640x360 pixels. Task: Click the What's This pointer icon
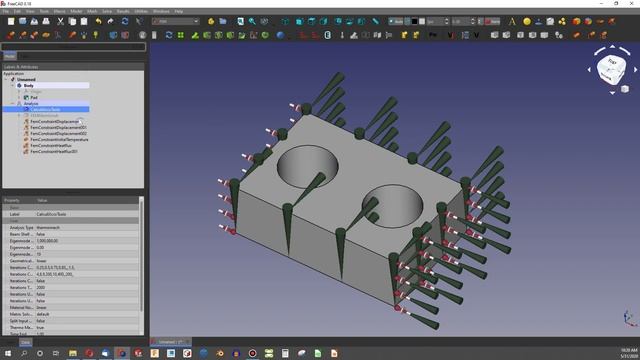click(x=140, y=21)
